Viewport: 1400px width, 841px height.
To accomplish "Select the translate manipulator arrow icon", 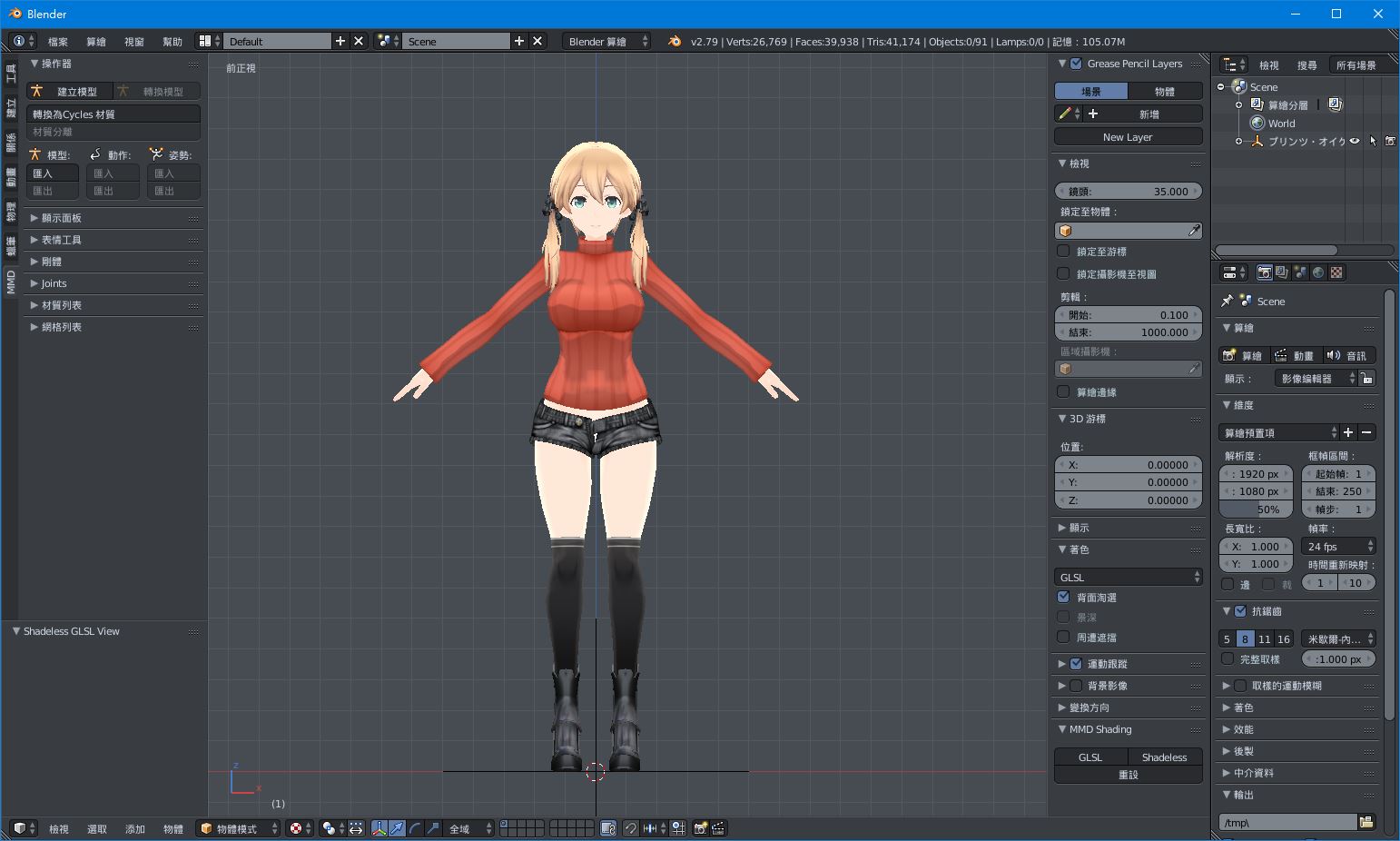I will tap(397, 828).
